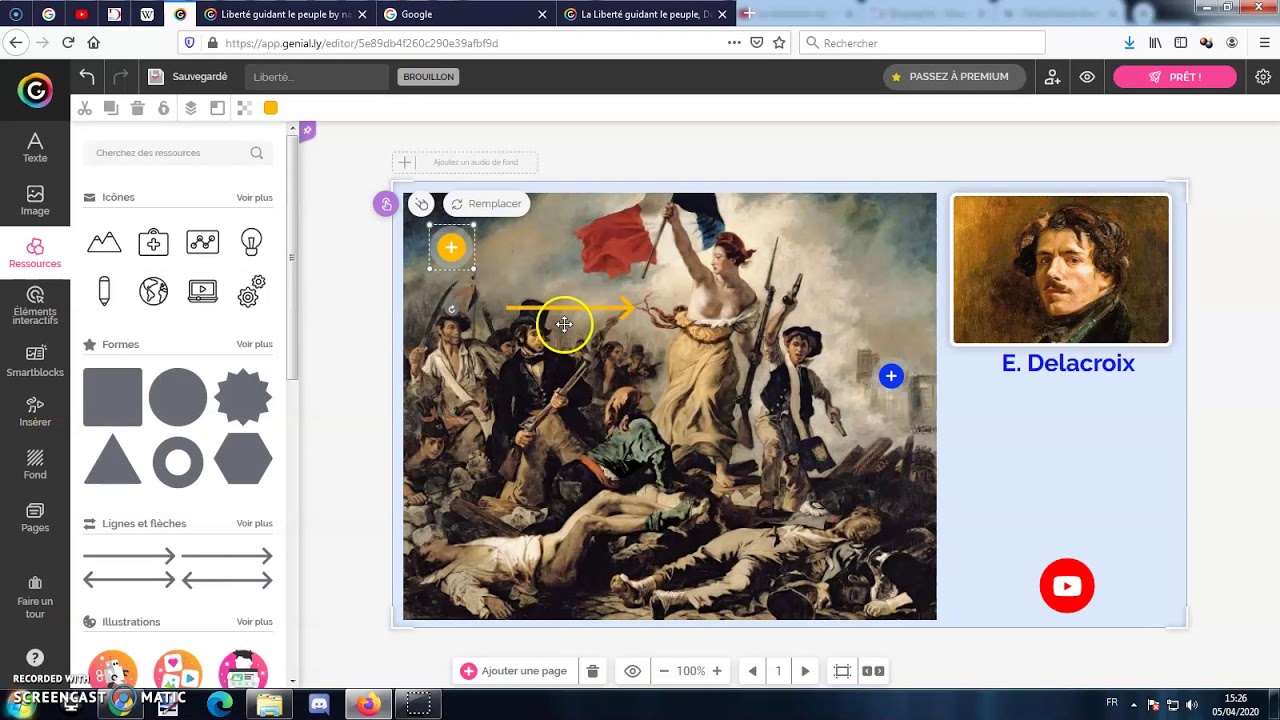See more Lignes et flèches

coord(254,523)
